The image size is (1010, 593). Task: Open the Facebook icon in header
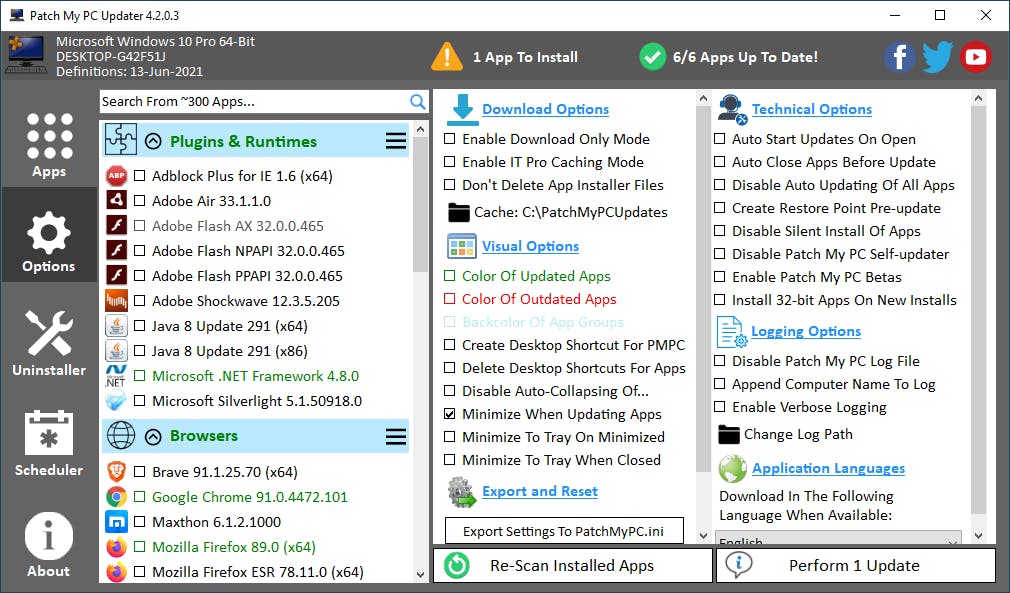click(x=899, y=57)
